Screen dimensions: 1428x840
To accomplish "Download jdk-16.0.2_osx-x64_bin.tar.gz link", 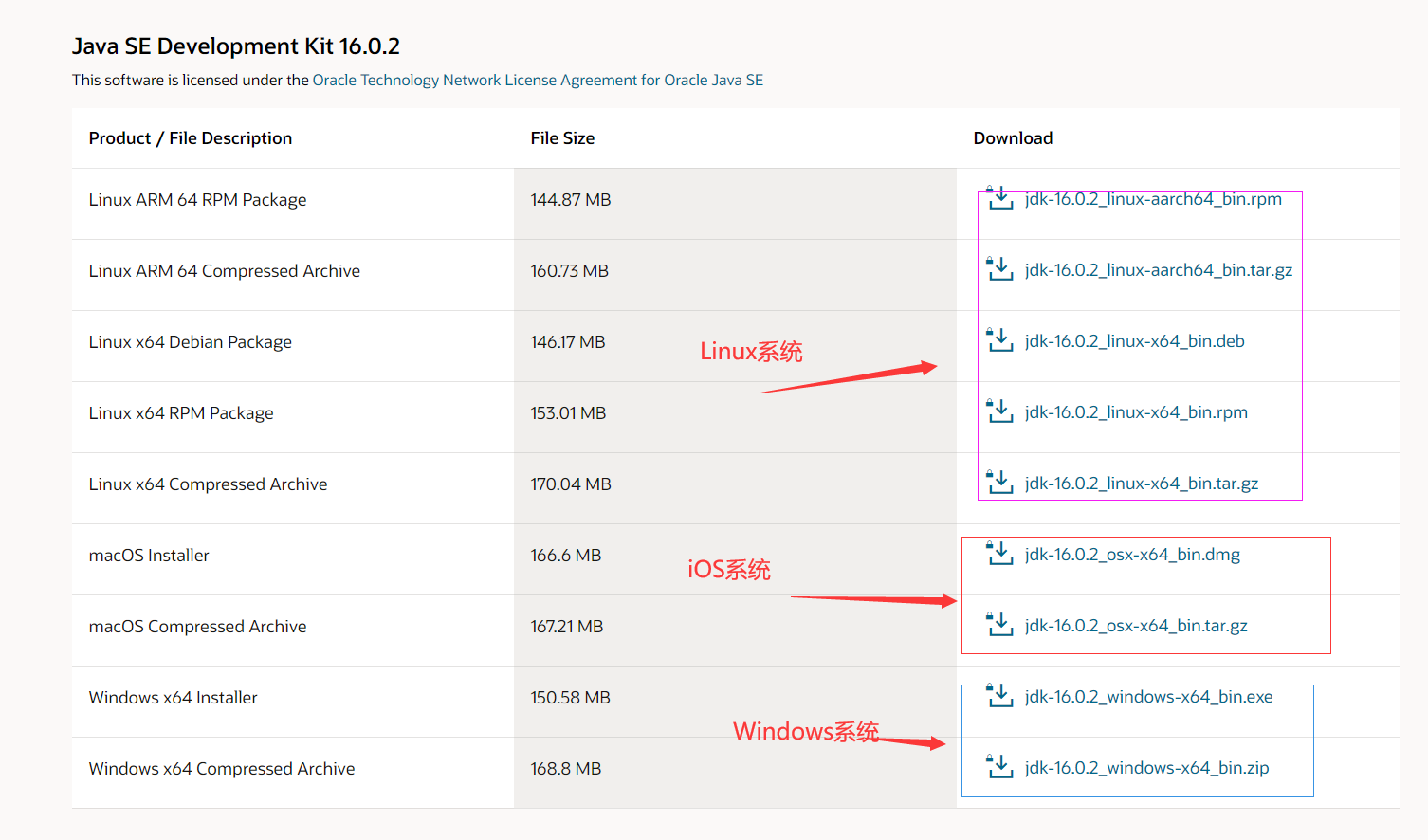I will pyautogui.click(x=1136, y=626).
